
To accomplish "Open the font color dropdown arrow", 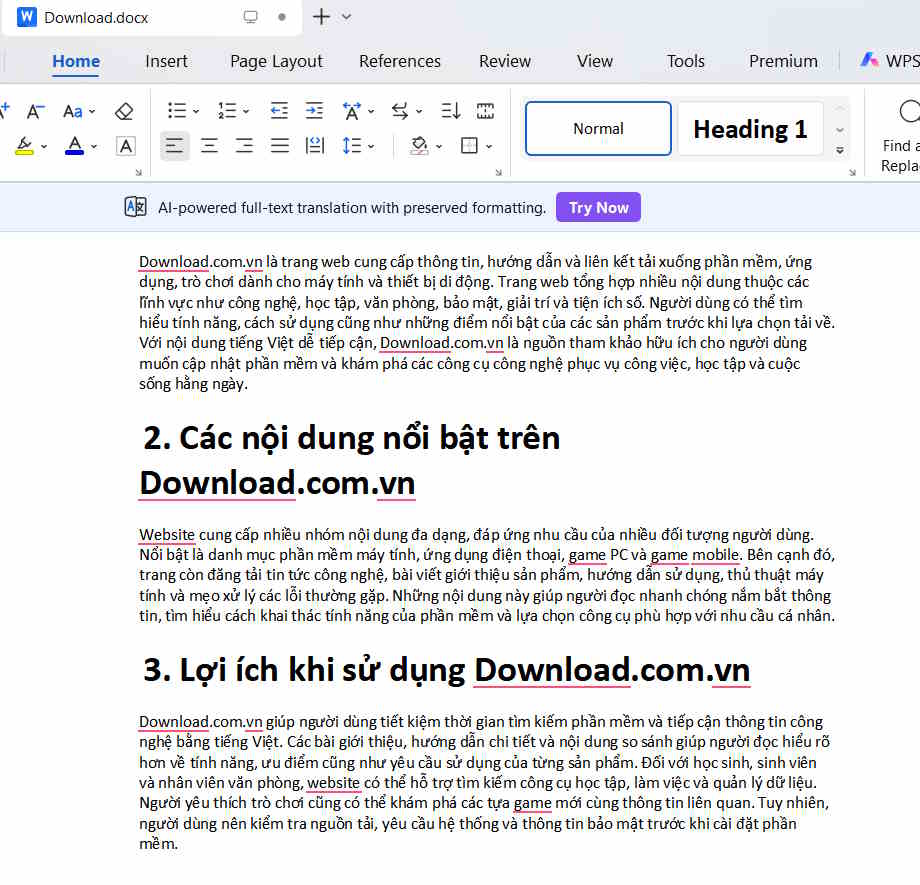I will (94, 146).
